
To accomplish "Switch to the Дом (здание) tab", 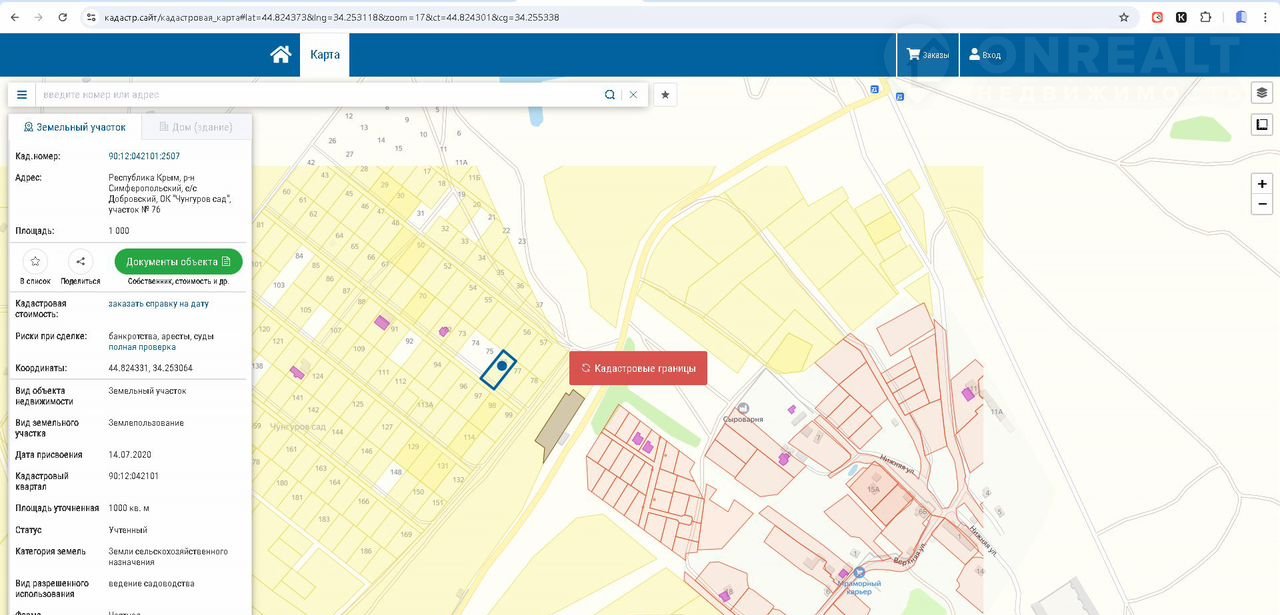I will pos(194,128).
